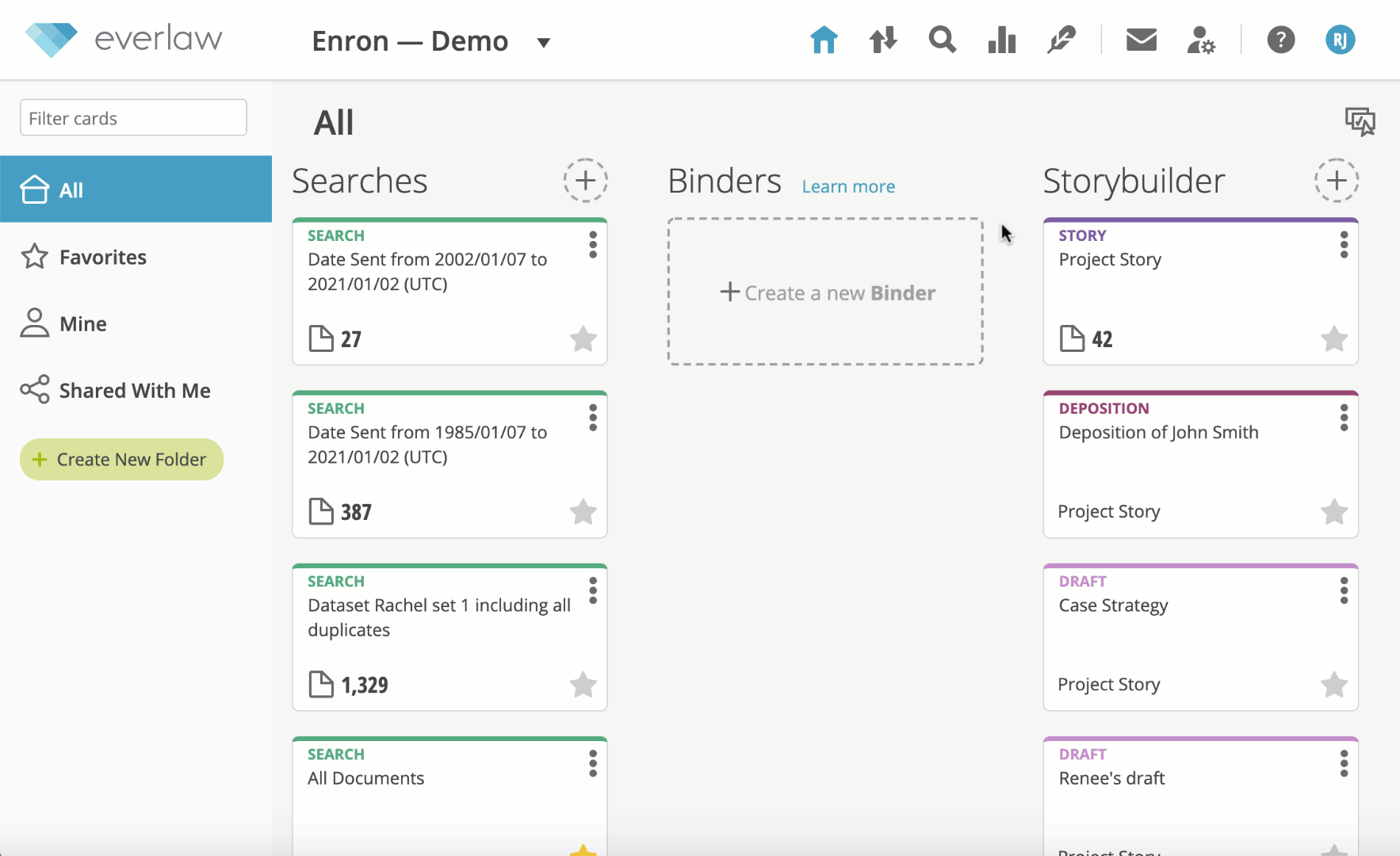Open options menu for Renee's draft card
The width and height of the screenshot is (1400, 856).
point(1344,763)
